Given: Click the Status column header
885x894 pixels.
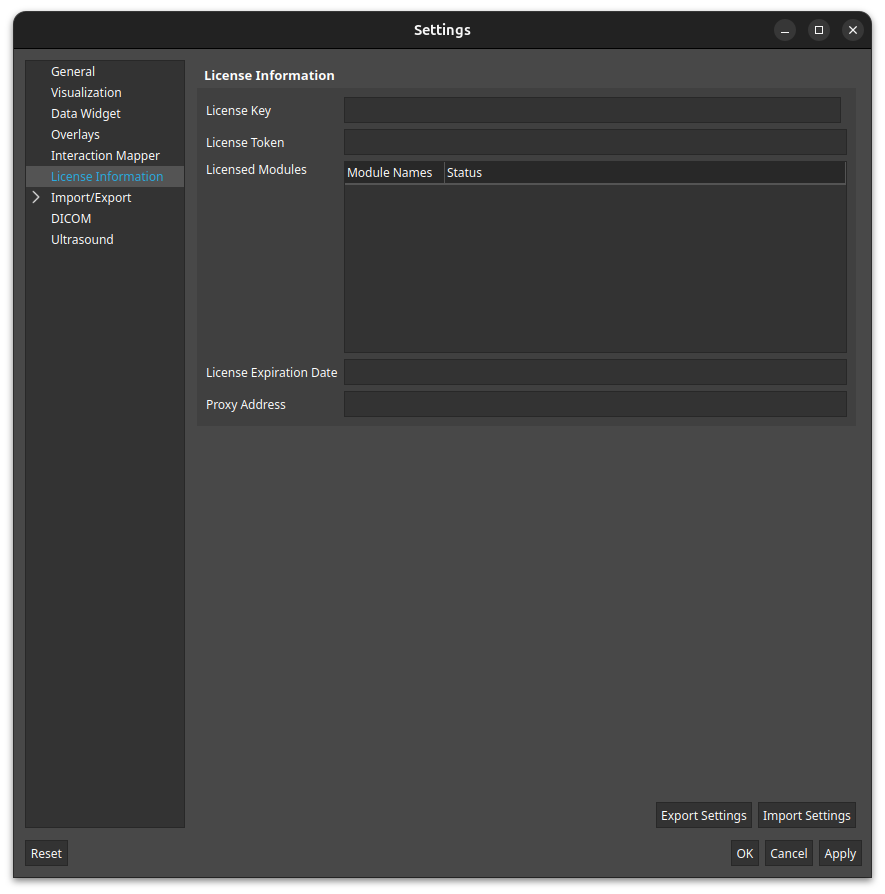Looking at the screenshot, I should tap(644, 173).
